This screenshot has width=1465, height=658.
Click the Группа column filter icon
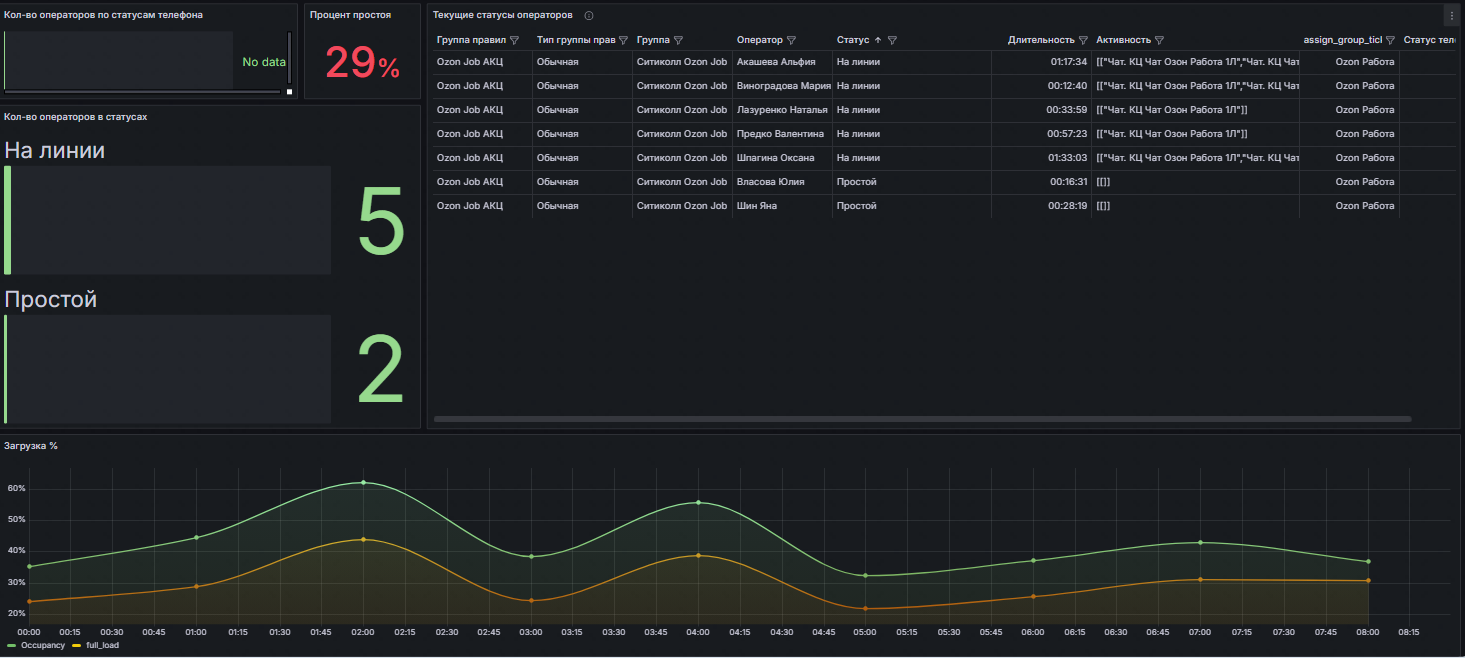point(678,40)
